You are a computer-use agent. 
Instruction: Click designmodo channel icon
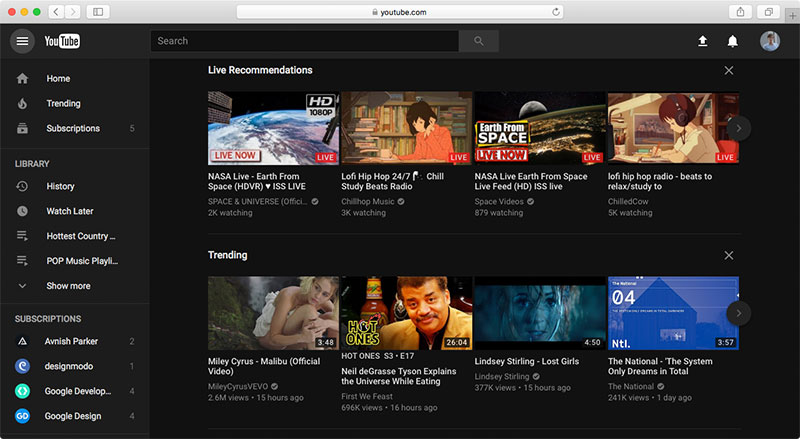[x=22, y=366]
